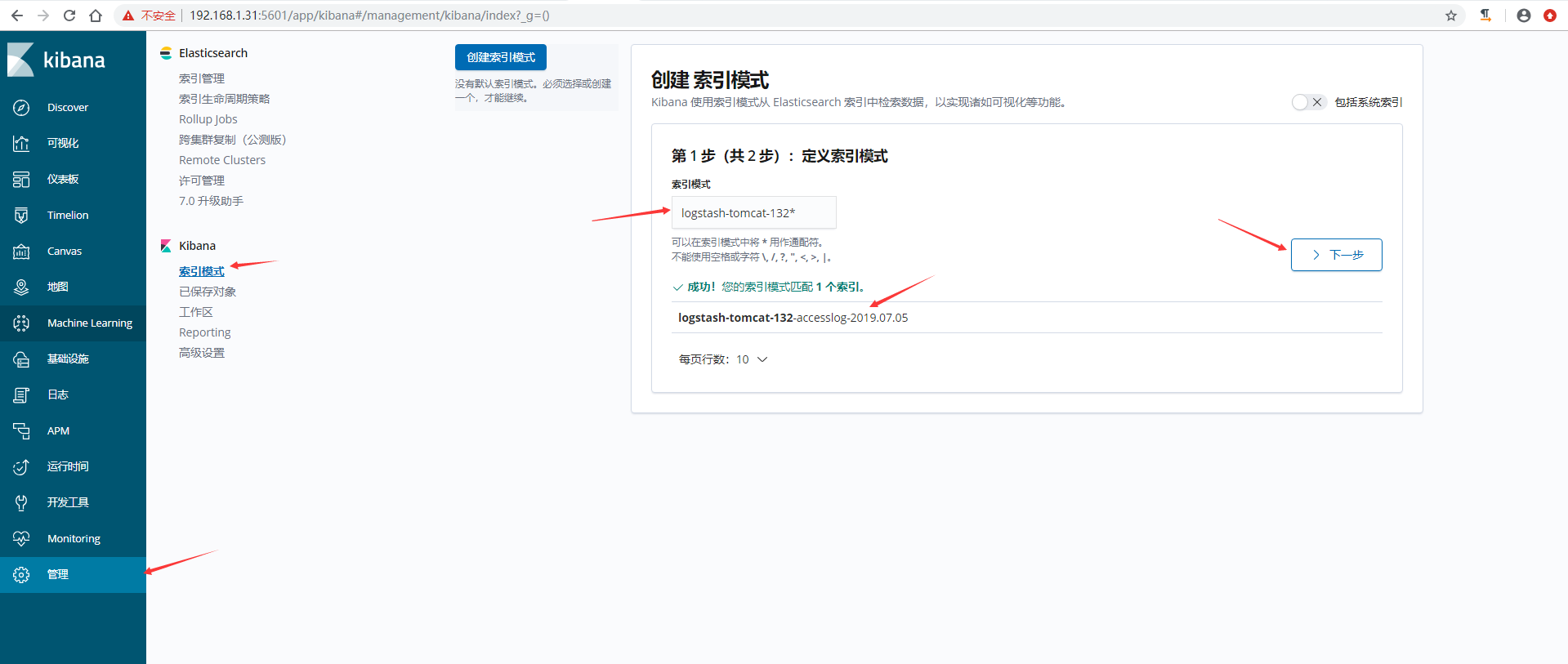This screenshot has height=664, width=1568.
Task: Open Machine Learning icon
Action: 21,323
